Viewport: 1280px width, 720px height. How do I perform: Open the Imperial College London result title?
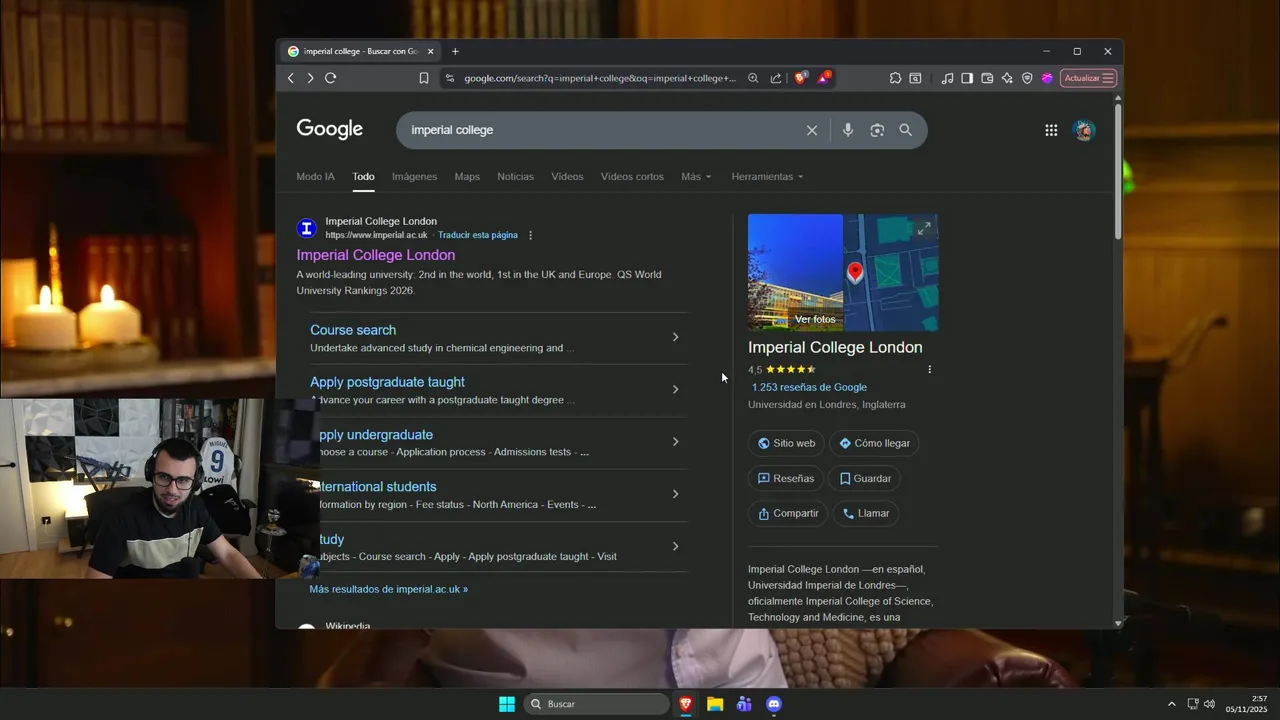tap(375, 255)
